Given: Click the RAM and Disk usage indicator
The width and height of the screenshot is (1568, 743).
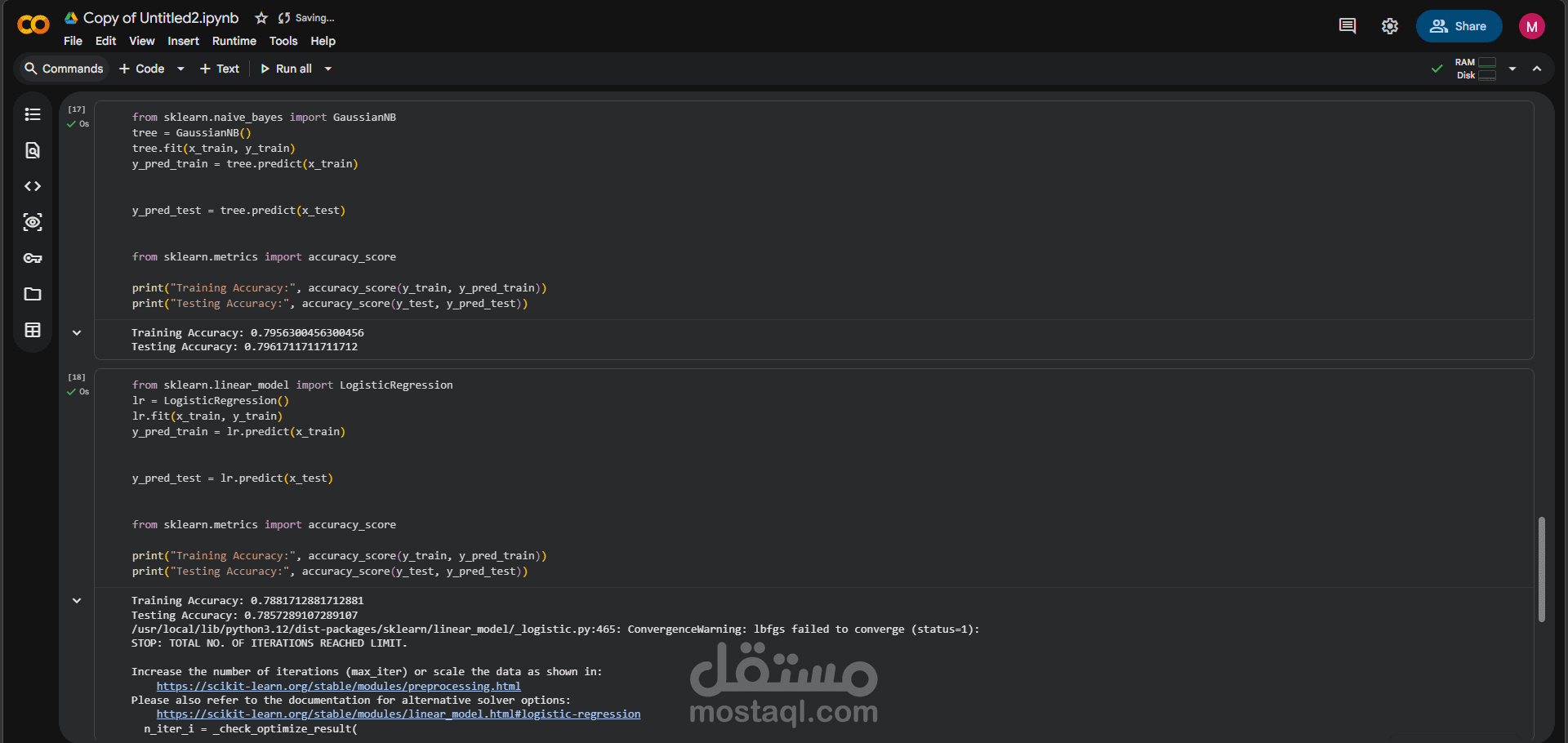Looking at the screenshot, I should 1476,69.
